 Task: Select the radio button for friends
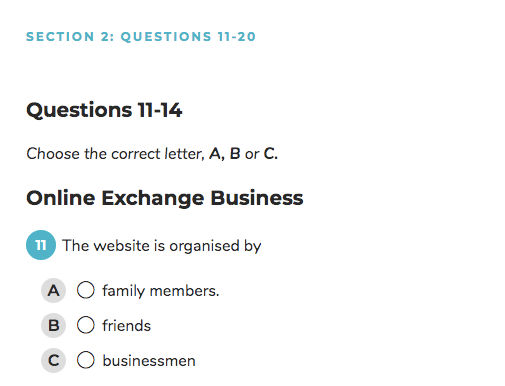point(86,325)
